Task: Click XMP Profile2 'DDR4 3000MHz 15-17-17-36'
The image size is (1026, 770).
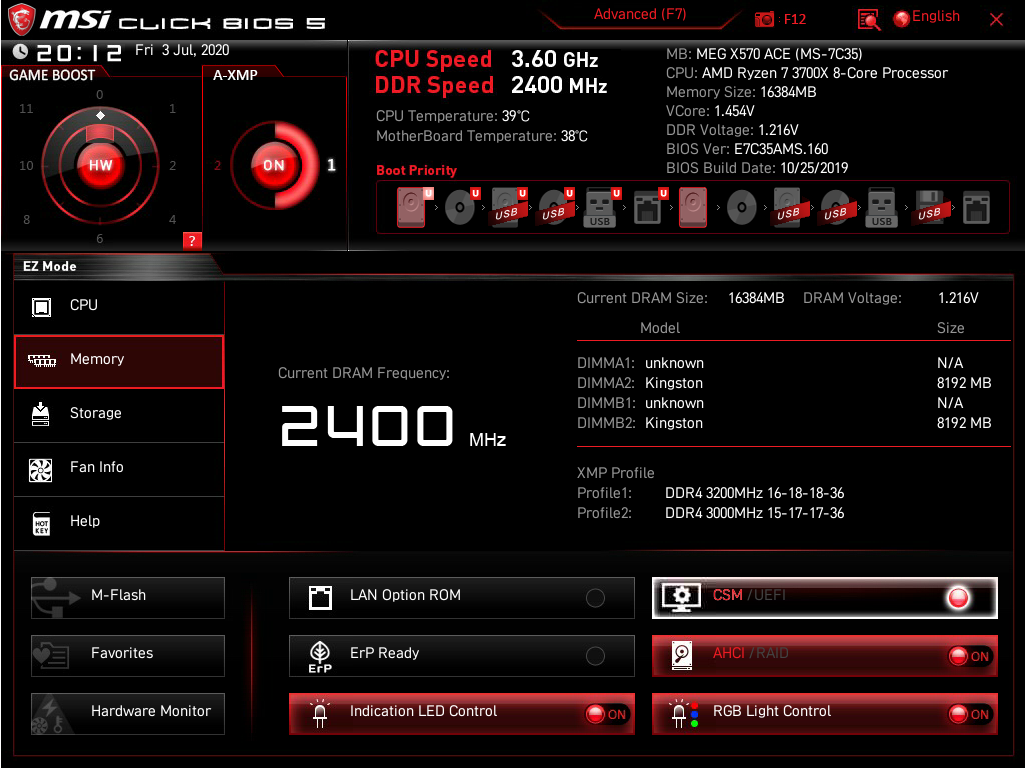Action: point(754,514)
